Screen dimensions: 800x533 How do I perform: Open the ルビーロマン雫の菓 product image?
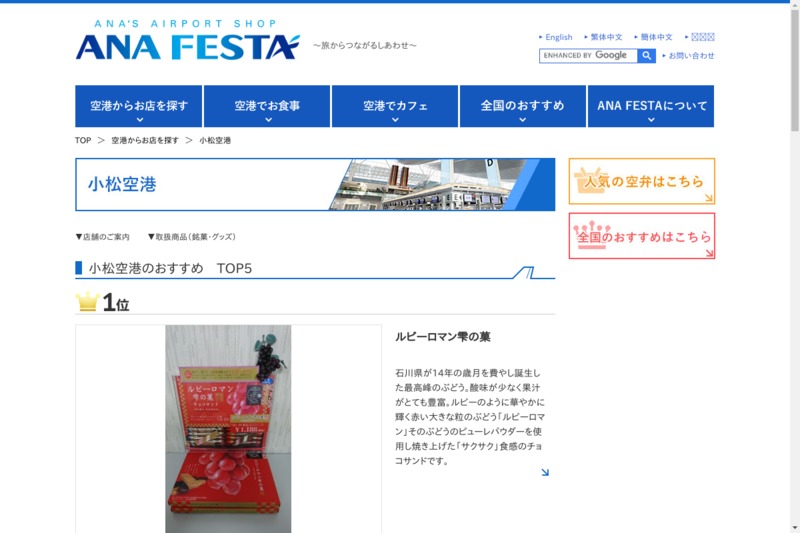(x=228, y=429)
